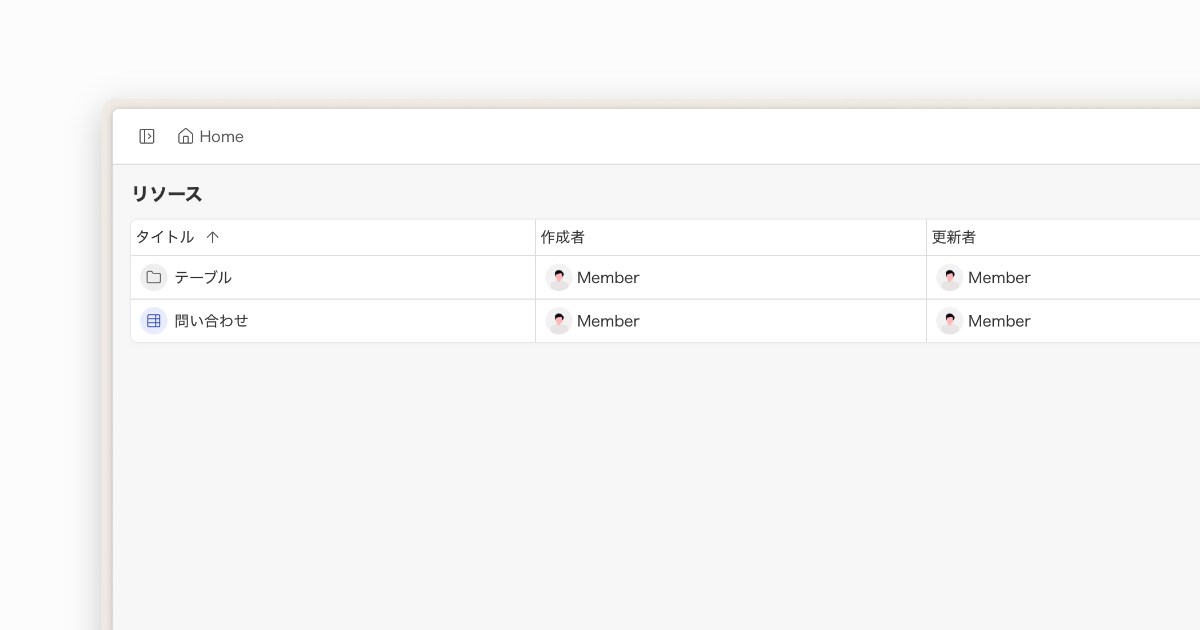Select creator Member text in 問い合わせ row
Viewport: 1200px width, 630px height.
click(608, 321)
